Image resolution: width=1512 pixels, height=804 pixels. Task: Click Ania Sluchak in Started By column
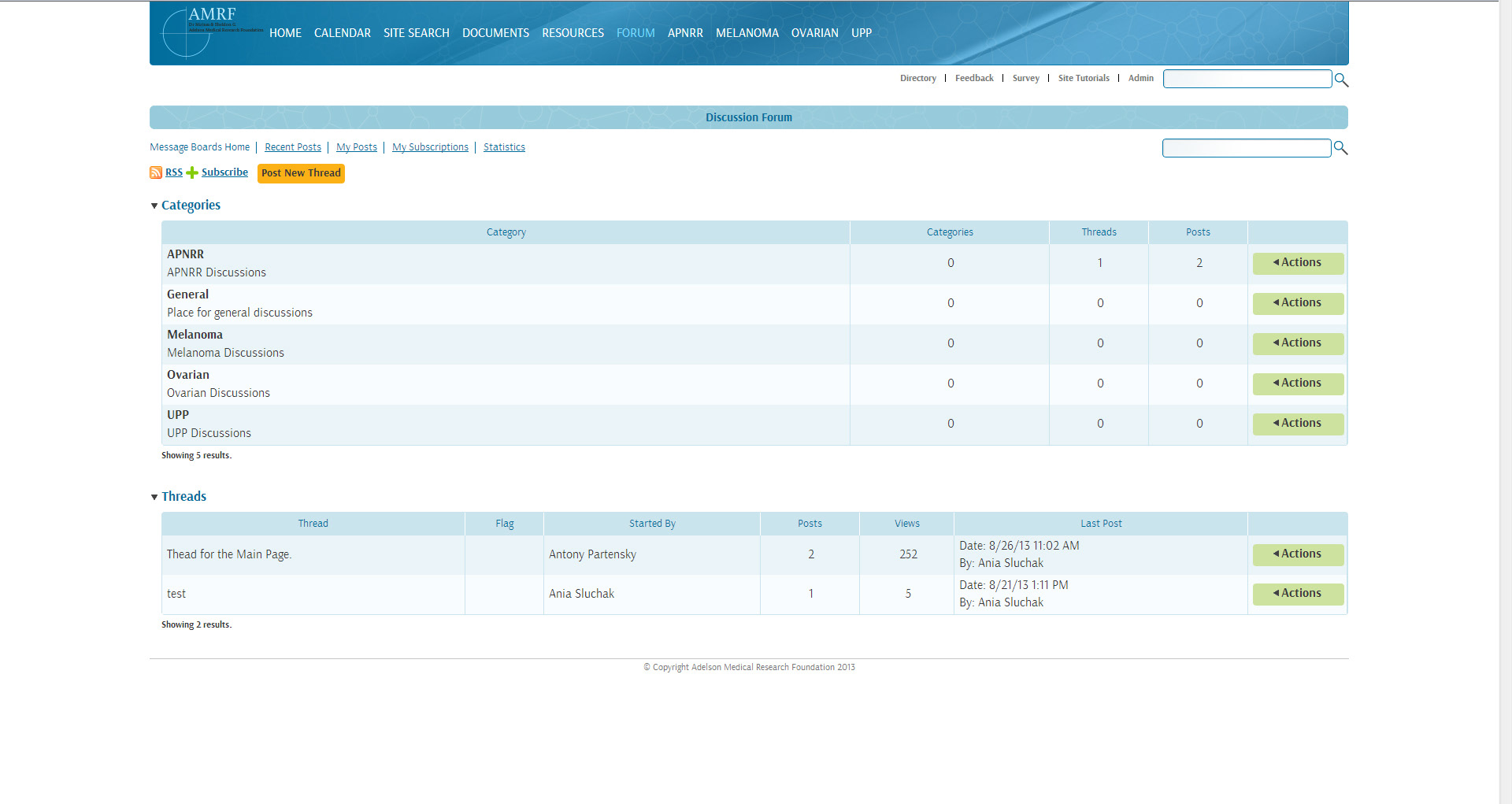pyautogui.click(x=581, y=594)
